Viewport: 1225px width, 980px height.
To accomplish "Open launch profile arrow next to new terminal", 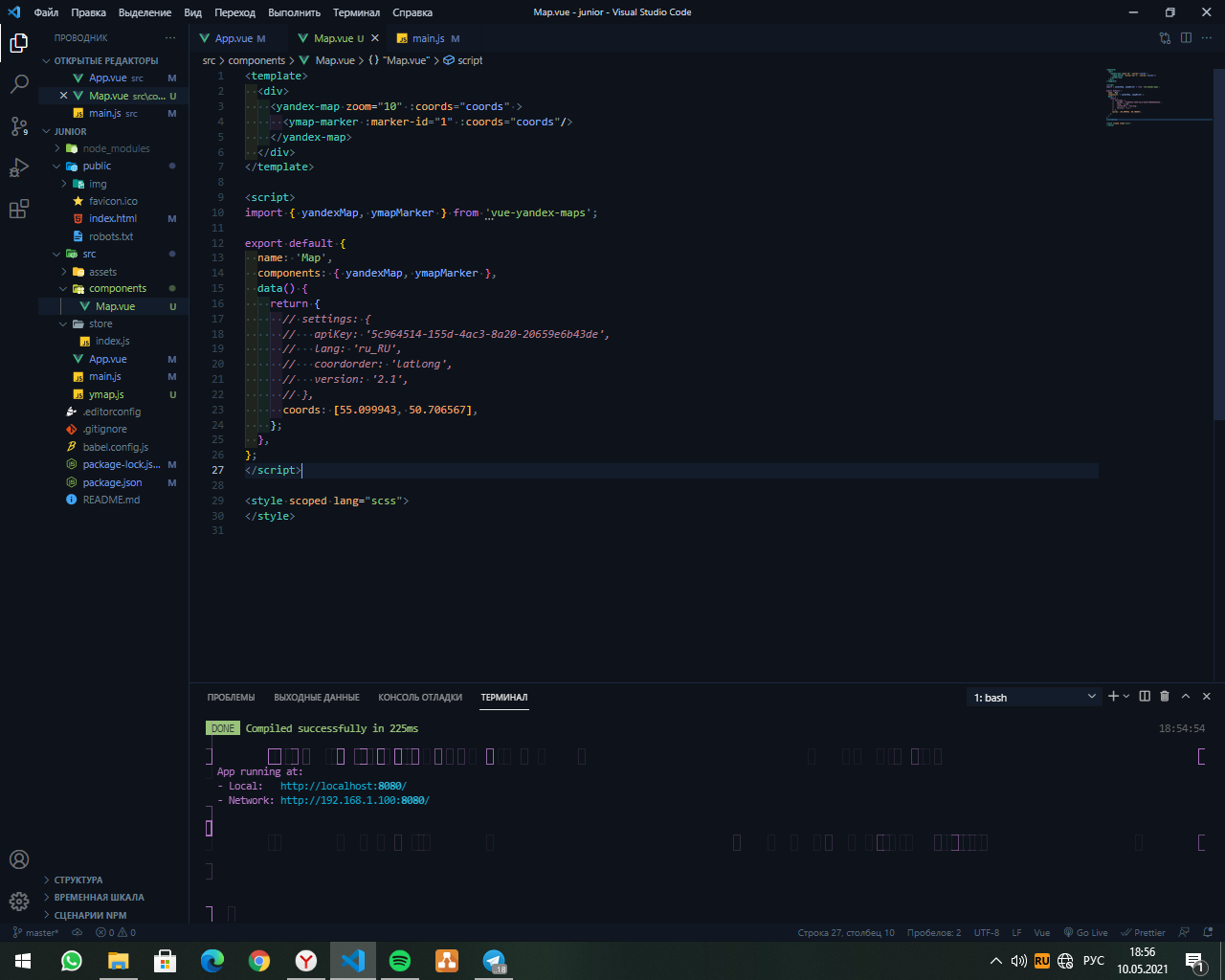I will pos(1126,697).
